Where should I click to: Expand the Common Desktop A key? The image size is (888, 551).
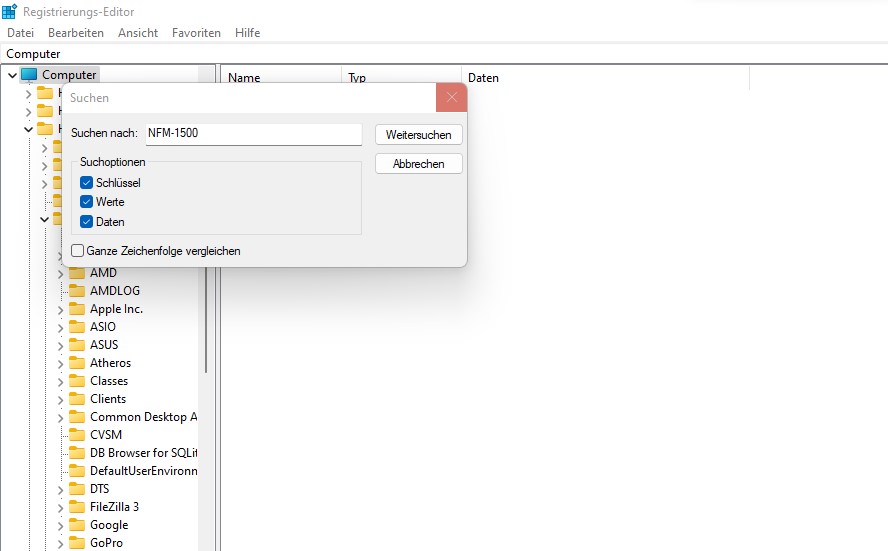pos(60,418)
